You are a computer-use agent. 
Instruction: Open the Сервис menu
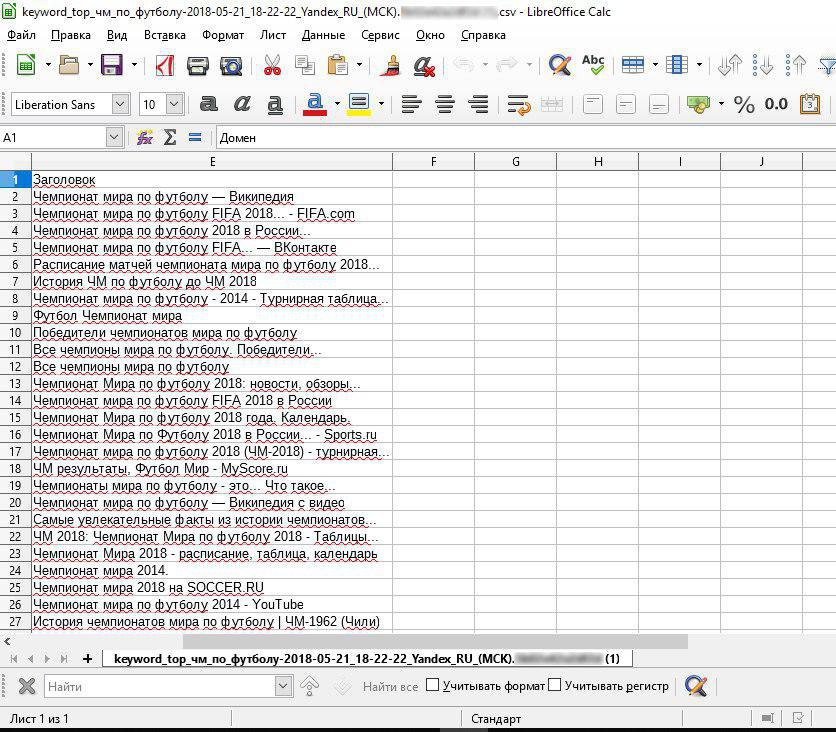tap(380, 35)
